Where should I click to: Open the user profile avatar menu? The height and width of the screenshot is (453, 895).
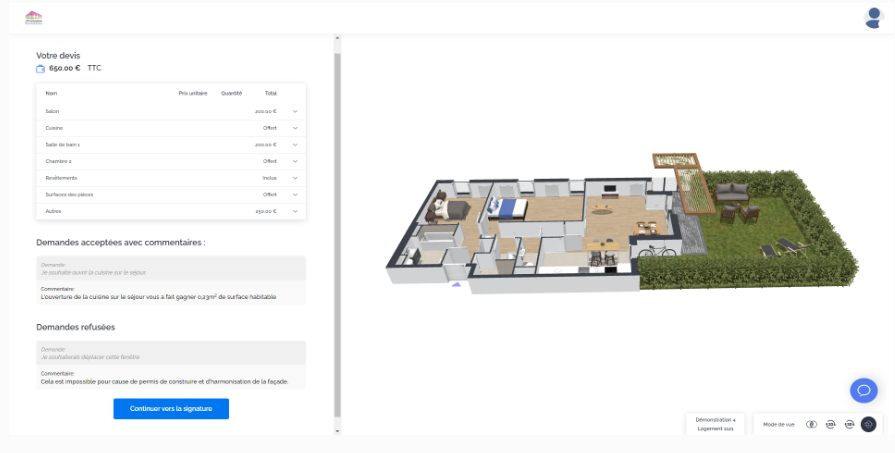[873, 18]
